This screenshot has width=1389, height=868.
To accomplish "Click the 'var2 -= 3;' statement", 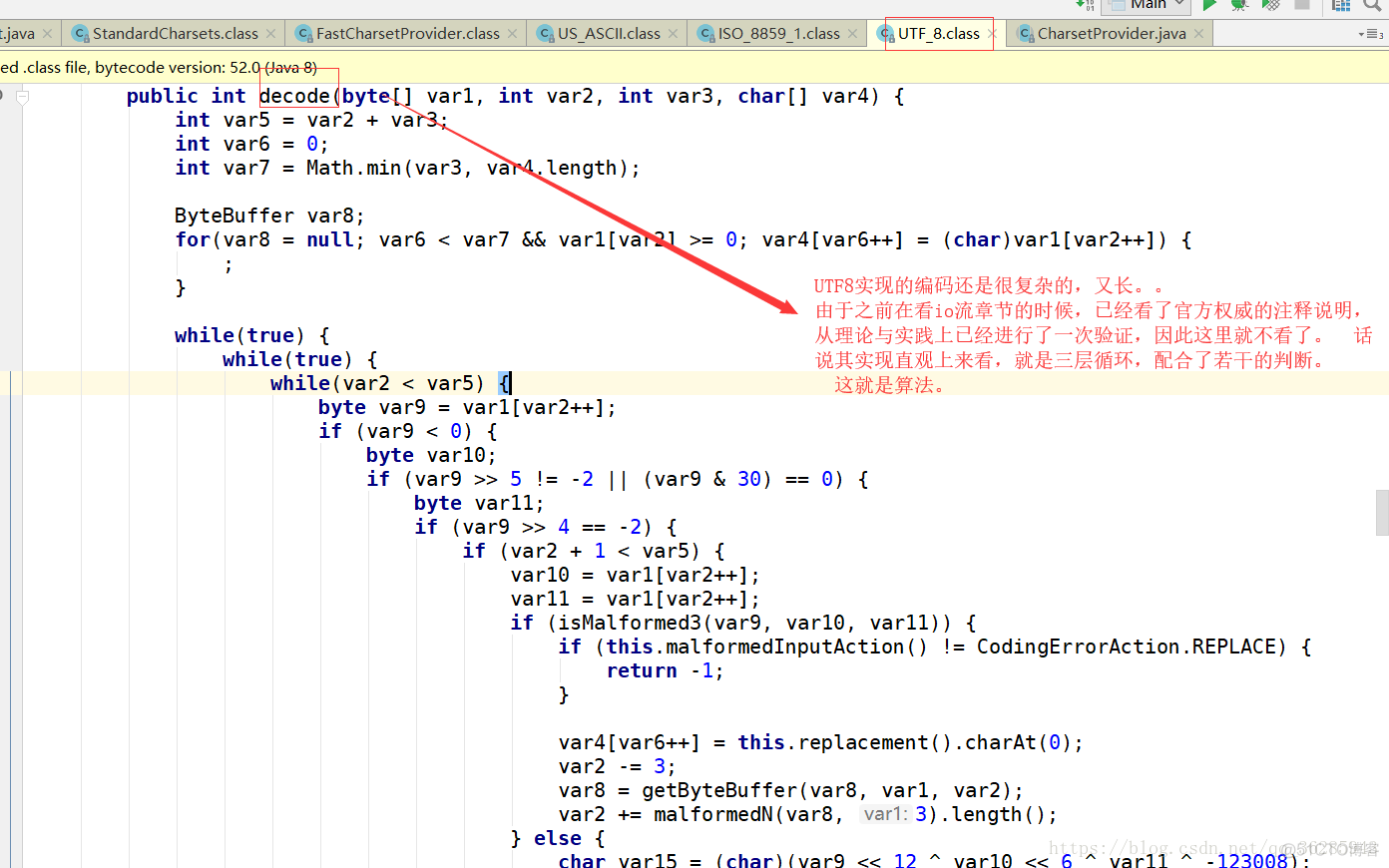I will 618,766.
